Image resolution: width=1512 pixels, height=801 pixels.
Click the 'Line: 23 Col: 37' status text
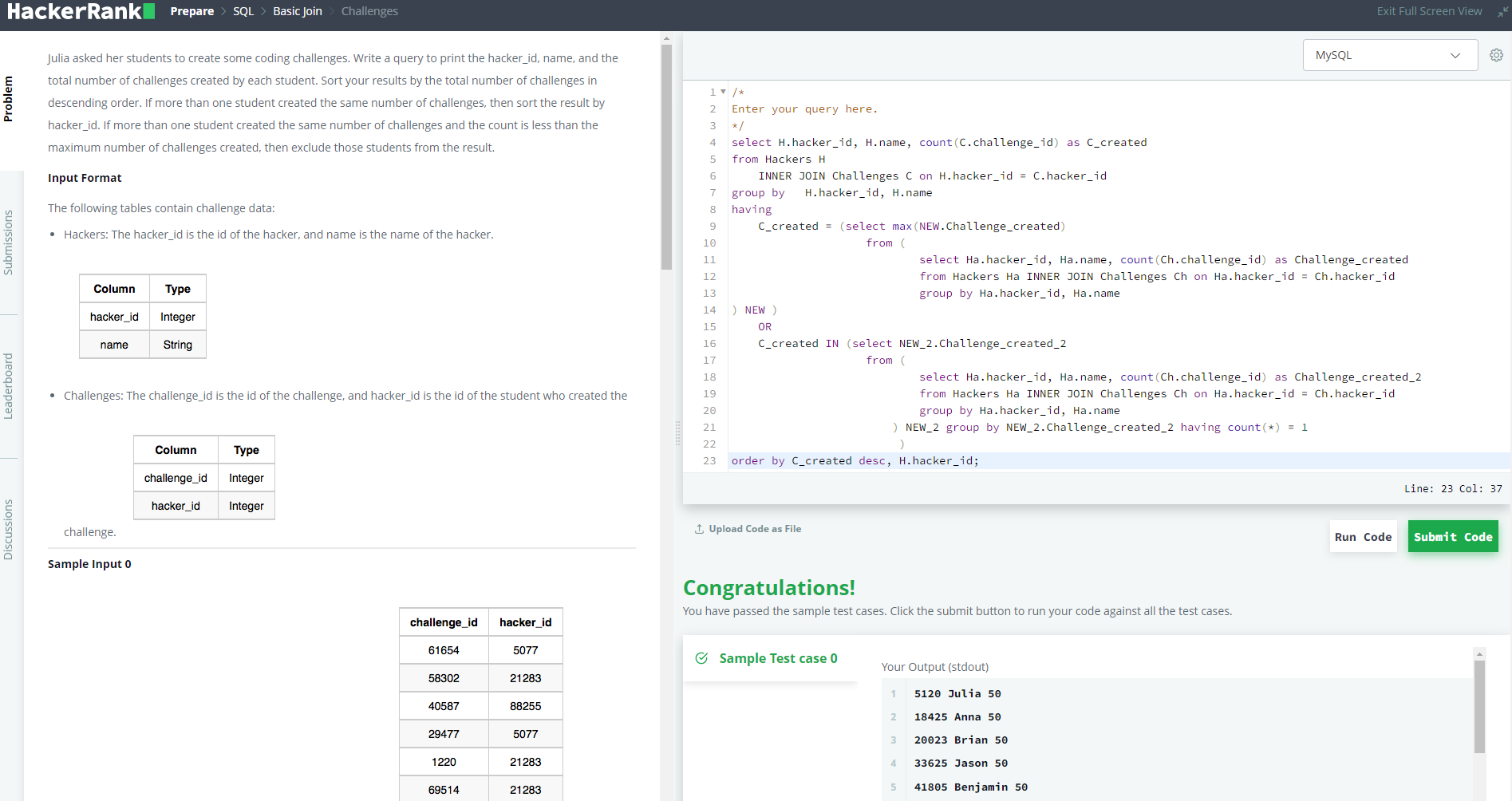point(1453,489)
